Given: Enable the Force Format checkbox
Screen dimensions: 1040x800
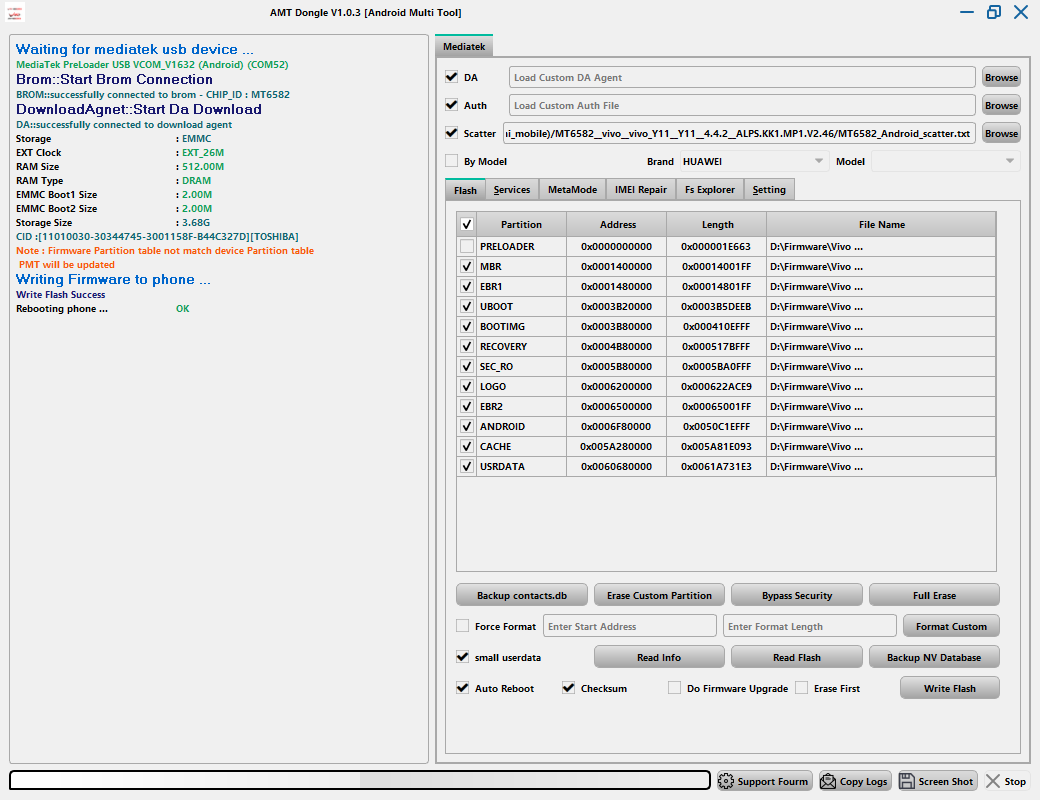Looking at the screenshot, I should [x=462, y=626].
